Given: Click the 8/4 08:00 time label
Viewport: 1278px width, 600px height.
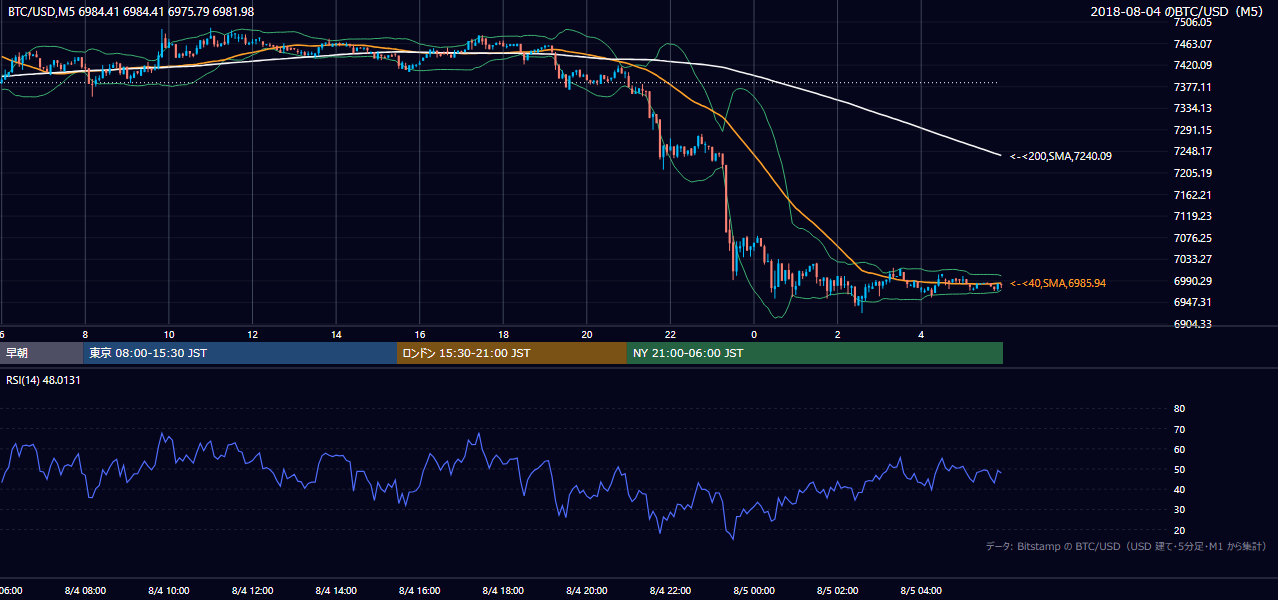Looking at the screenshot, I should 85,591.
